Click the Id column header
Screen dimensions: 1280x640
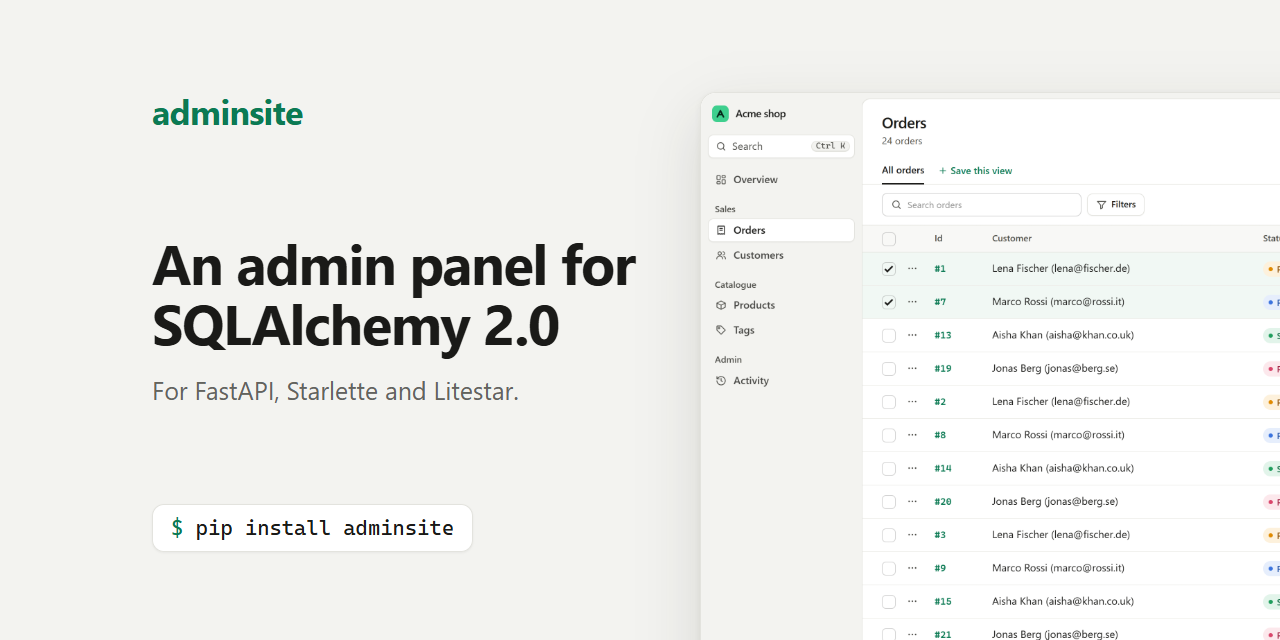click(938, 239)
